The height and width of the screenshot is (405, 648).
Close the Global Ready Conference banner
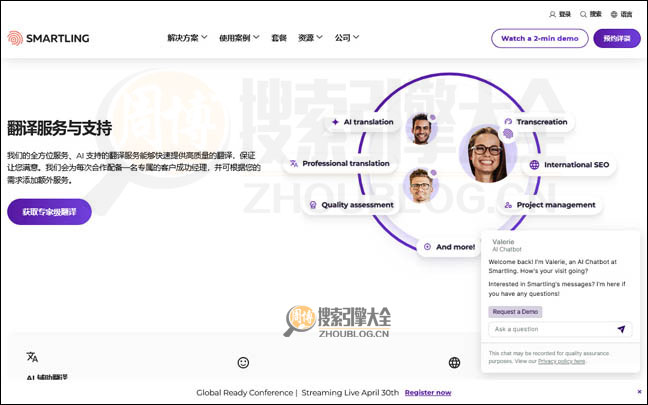tap(639, 391)
